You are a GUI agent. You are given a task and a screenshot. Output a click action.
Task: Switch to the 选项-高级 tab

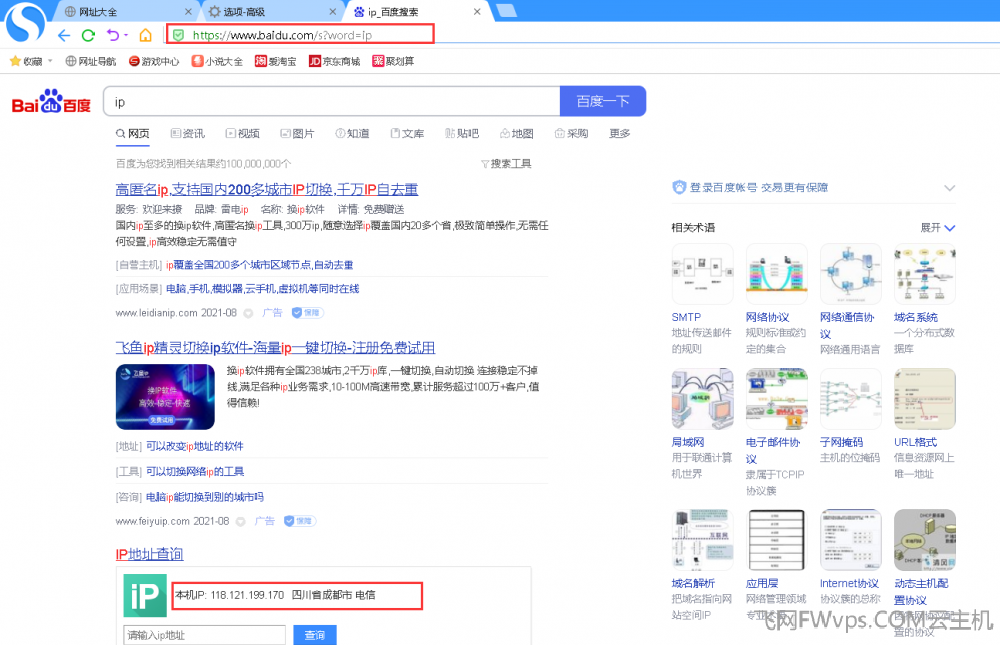[272, 11]
